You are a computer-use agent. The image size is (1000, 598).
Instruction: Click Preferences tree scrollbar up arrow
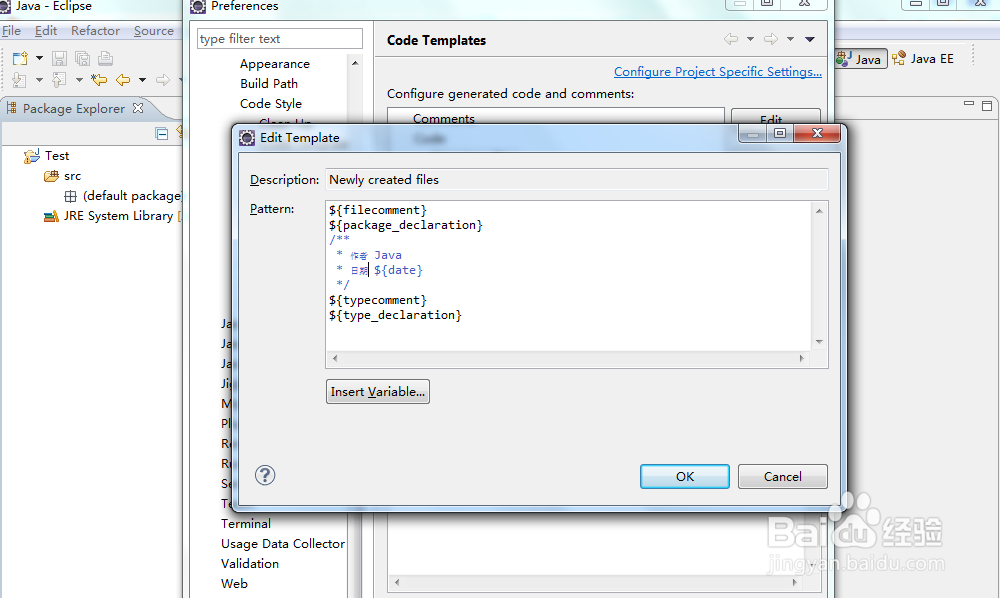[x=355, y=62]
